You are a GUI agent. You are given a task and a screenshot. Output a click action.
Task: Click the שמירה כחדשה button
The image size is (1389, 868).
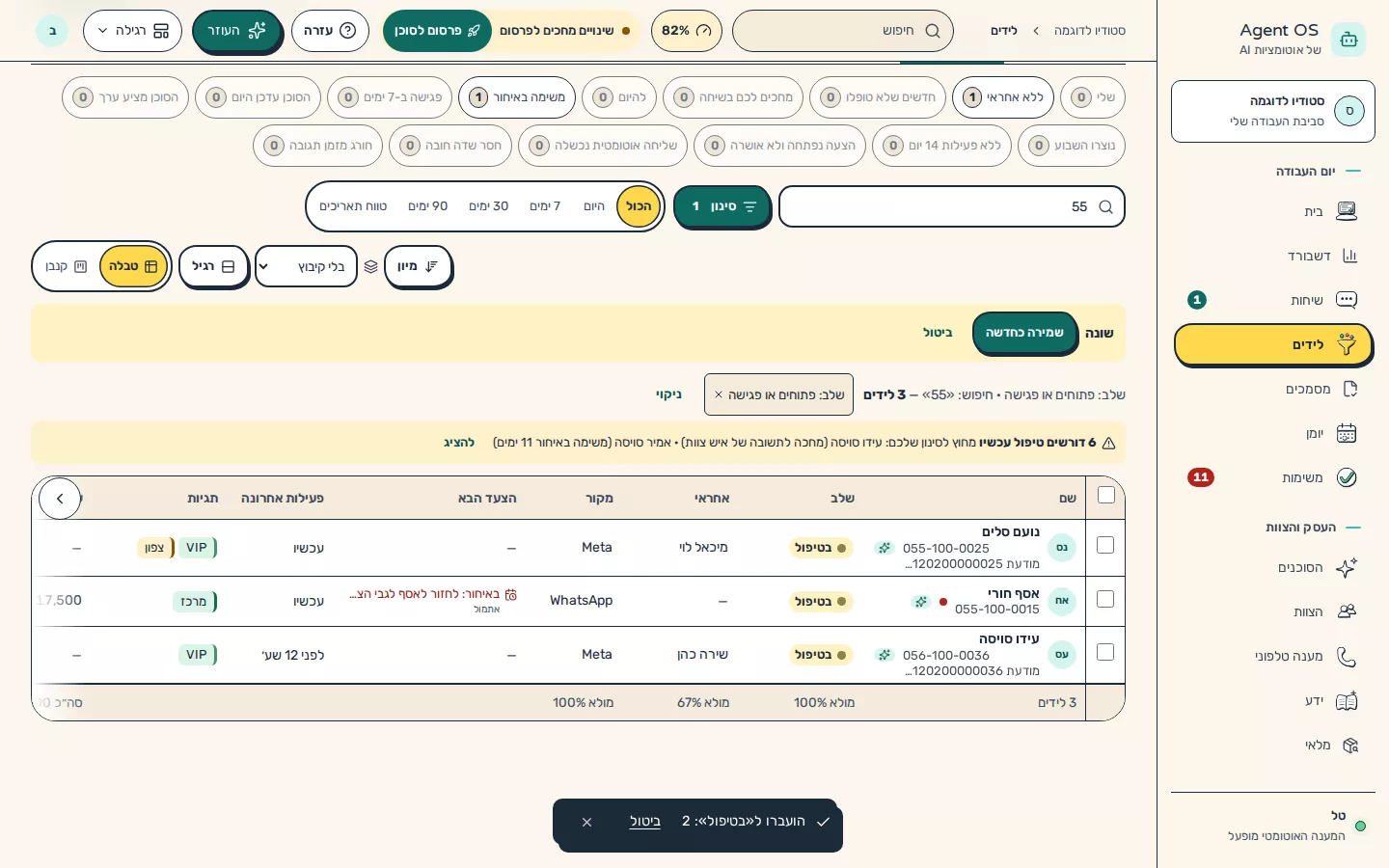(x=1024, y=333)
